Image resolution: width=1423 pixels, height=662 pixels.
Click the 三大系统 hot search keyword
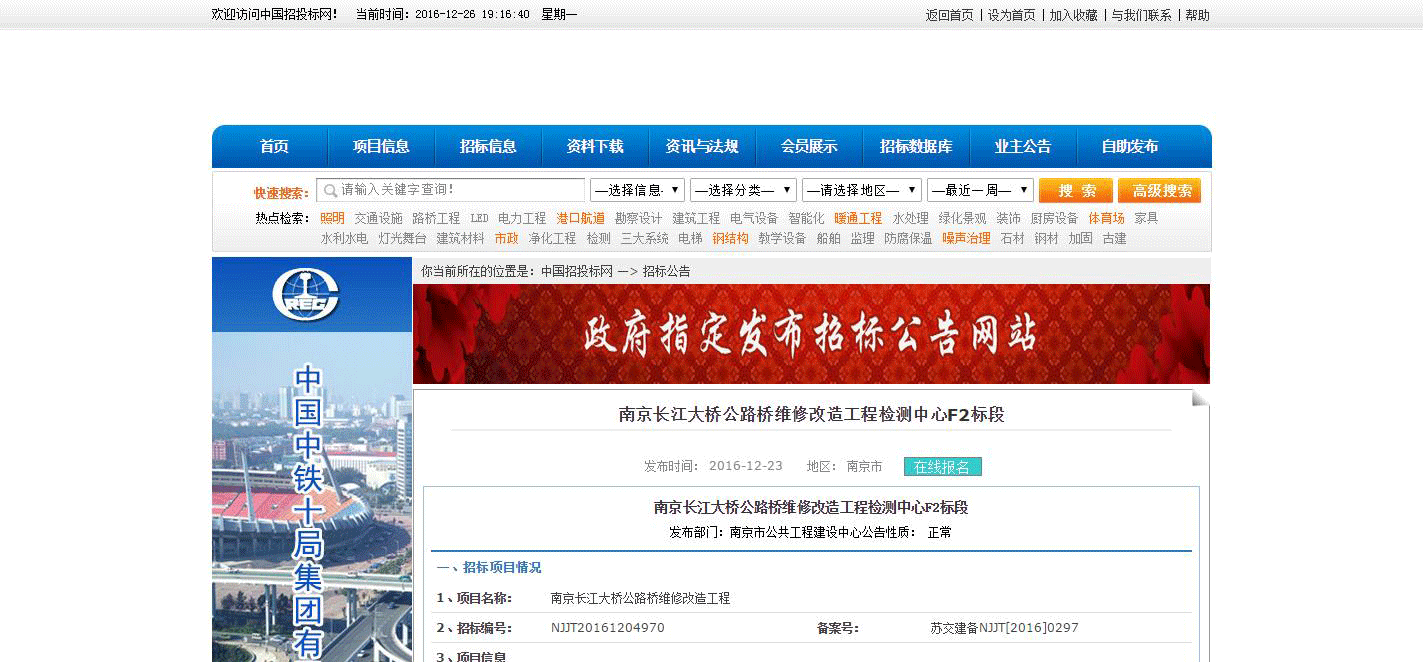point(644,239)
